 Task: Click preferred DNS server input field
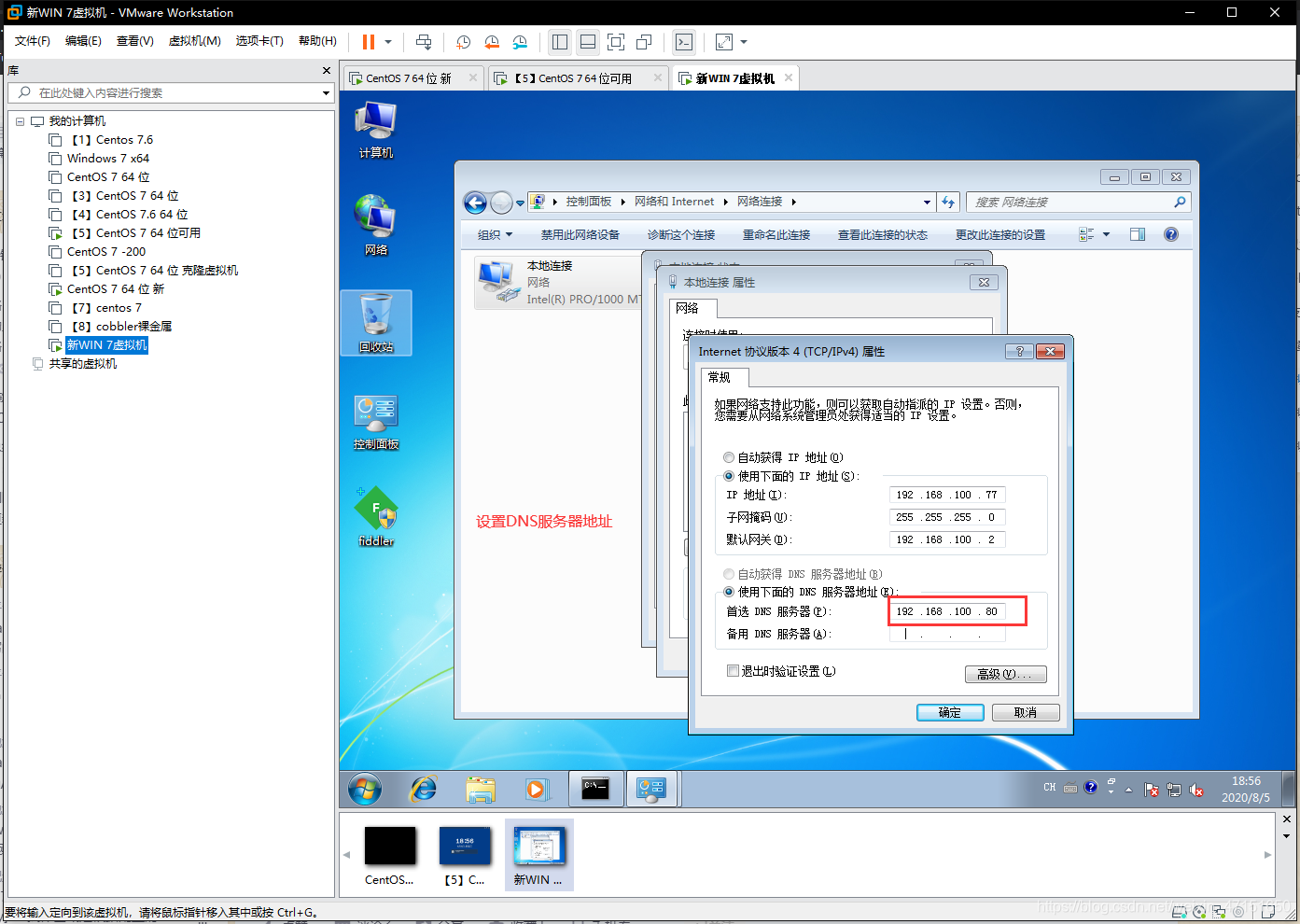[x=947, y=611]
